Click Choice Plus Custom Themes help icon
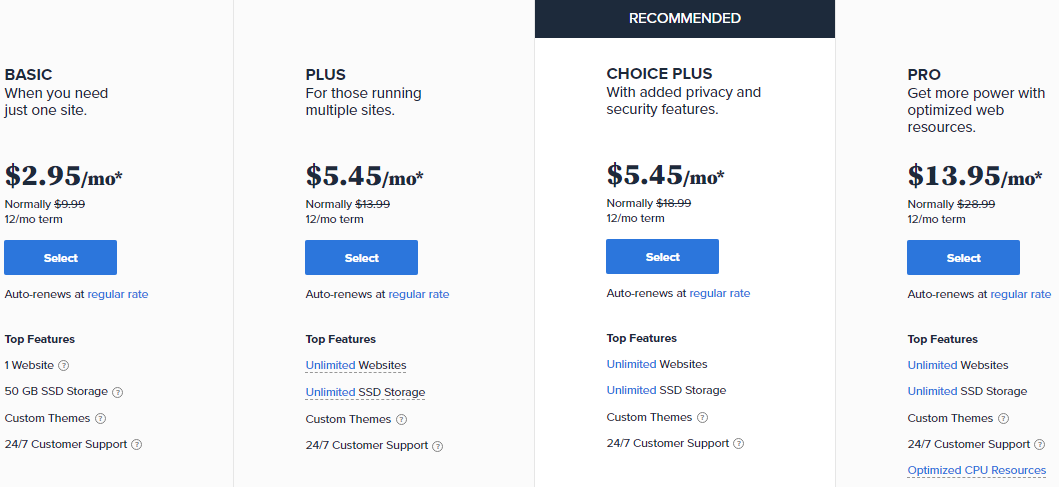 tap(702, 417)
